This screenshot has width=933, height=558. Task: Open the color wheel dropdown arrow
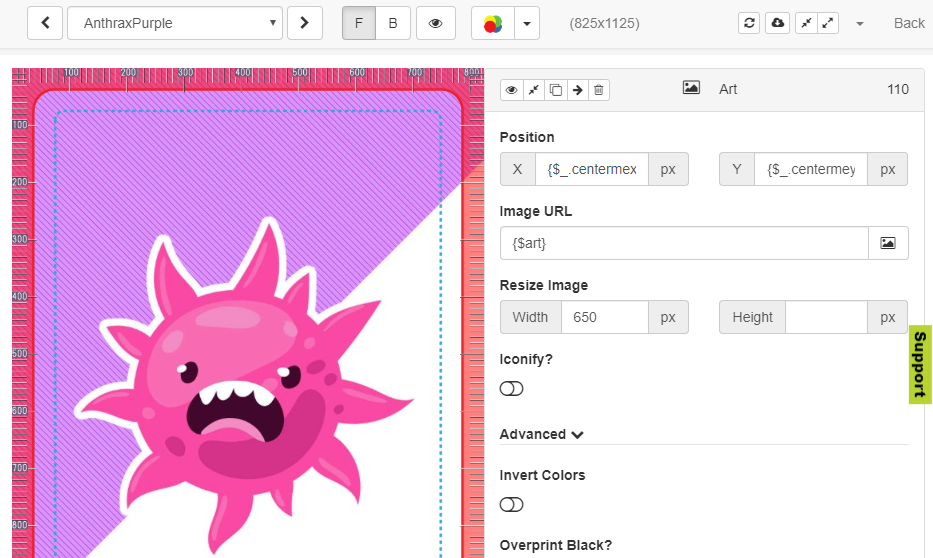(527, 23)
